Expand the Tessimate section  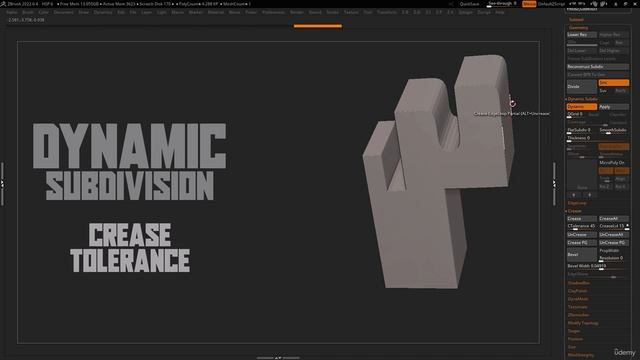(578, 307)
